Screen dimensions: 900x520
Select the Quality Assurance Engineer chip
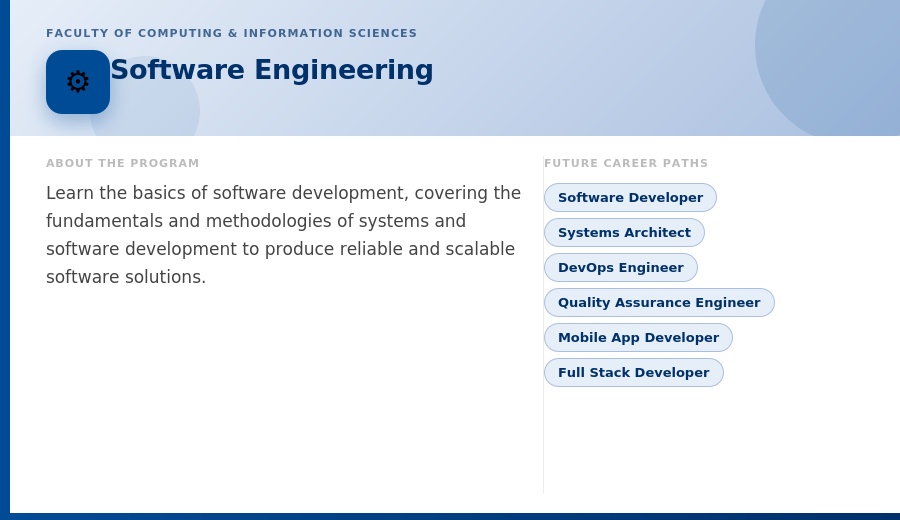point(659,302)
